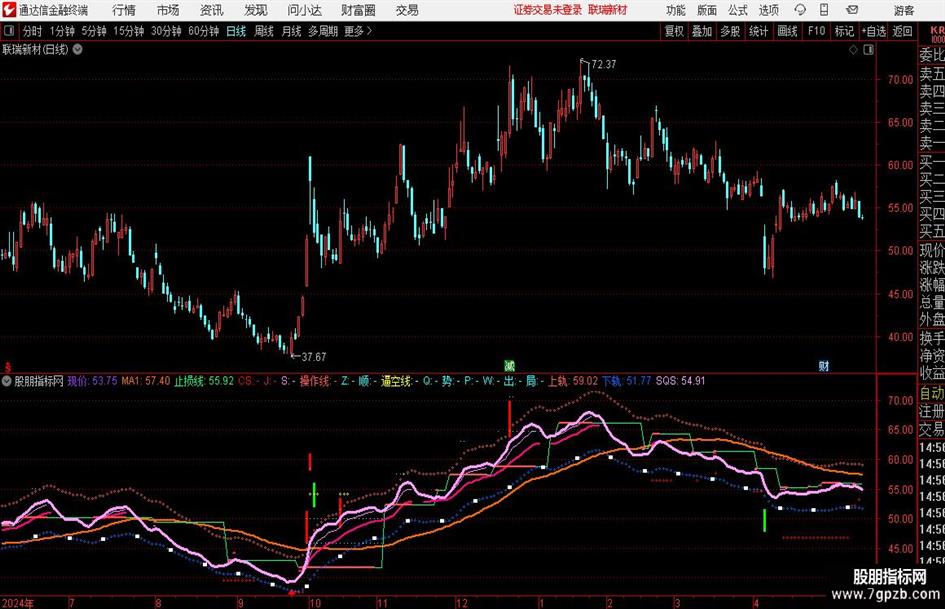945x609 pixels.
Task: Click SQS: 54.91 indicator value
Action: click(x=680, y=381)
